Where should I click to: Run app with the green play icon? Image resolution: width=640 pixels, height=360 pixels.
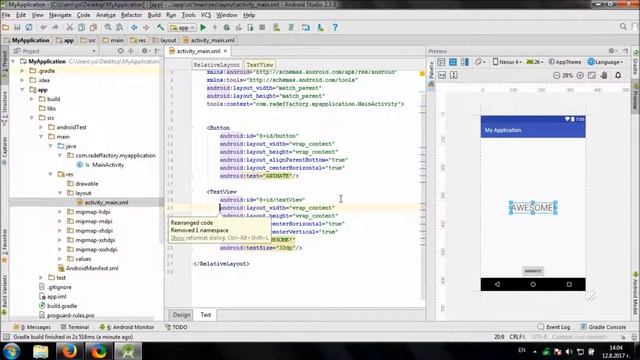[x=203, y=27]
